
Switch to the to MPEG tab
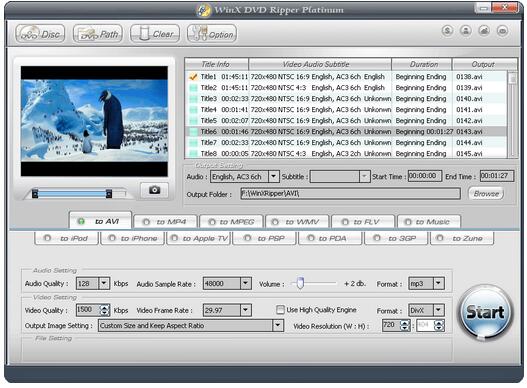(231, 222)
